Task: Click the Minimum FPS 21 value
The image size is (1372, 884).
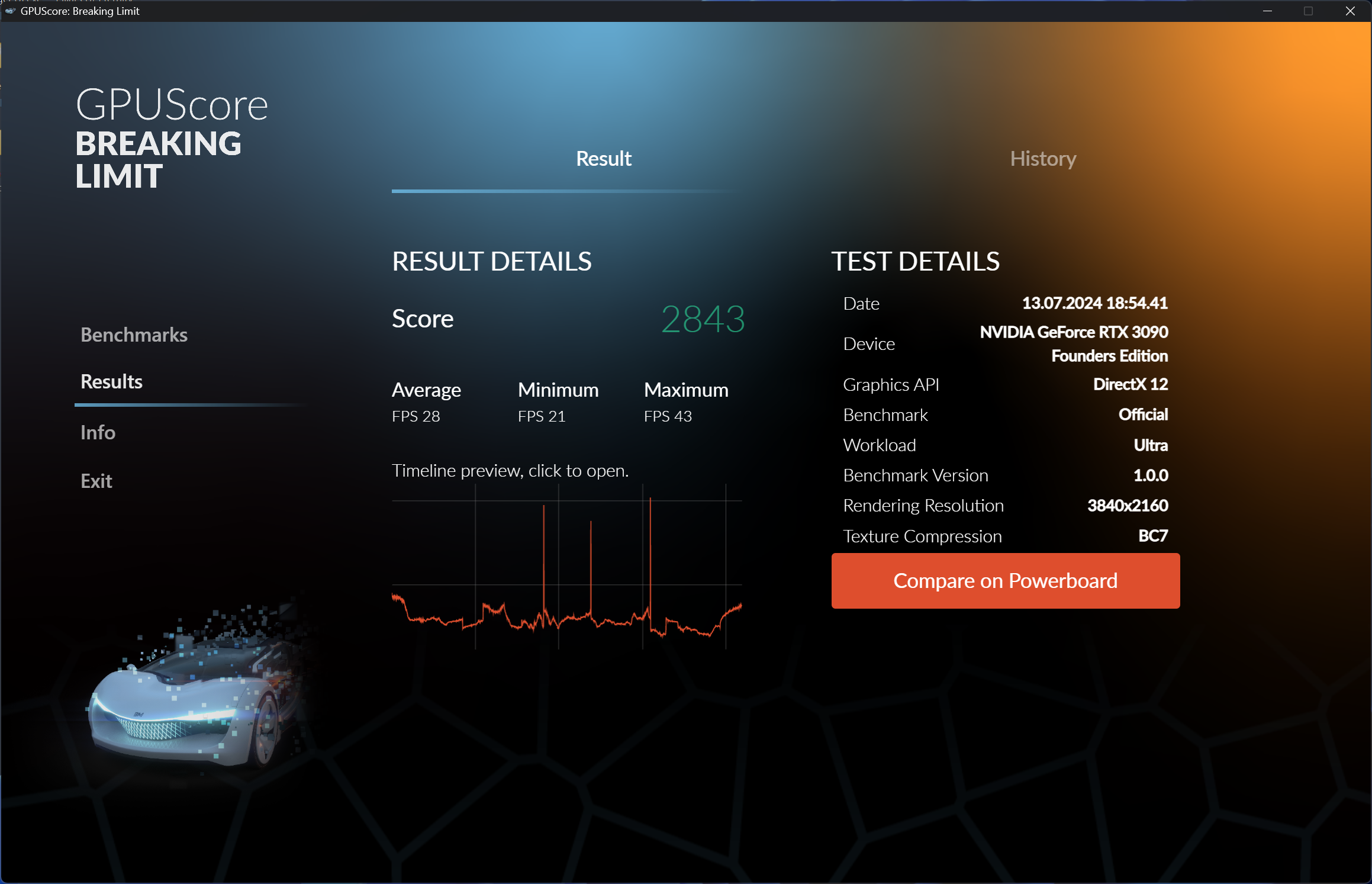Action: coord(541,416)
